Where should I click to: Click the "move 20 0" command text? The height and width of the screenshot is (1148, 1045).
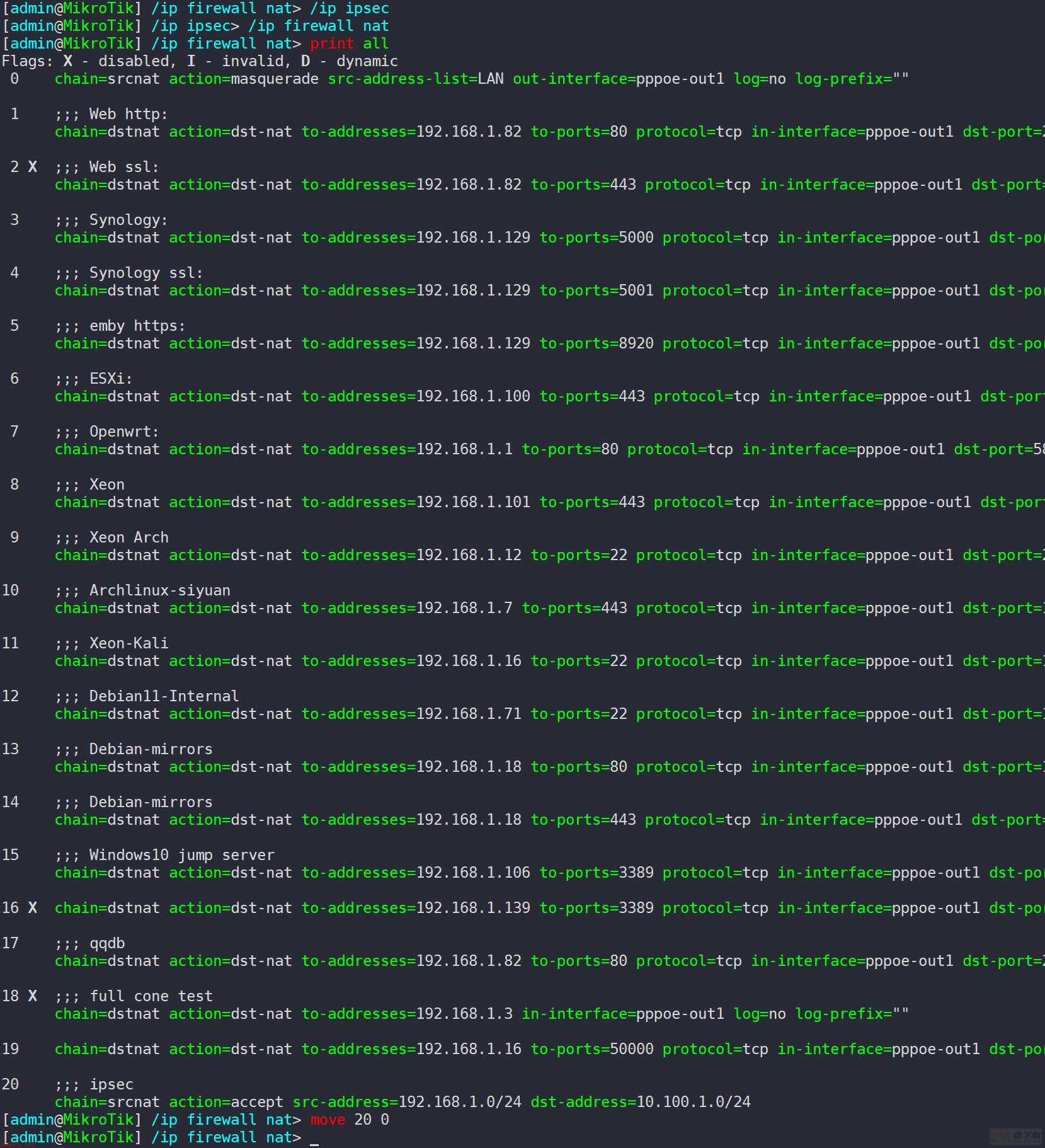click(350, 1120)
